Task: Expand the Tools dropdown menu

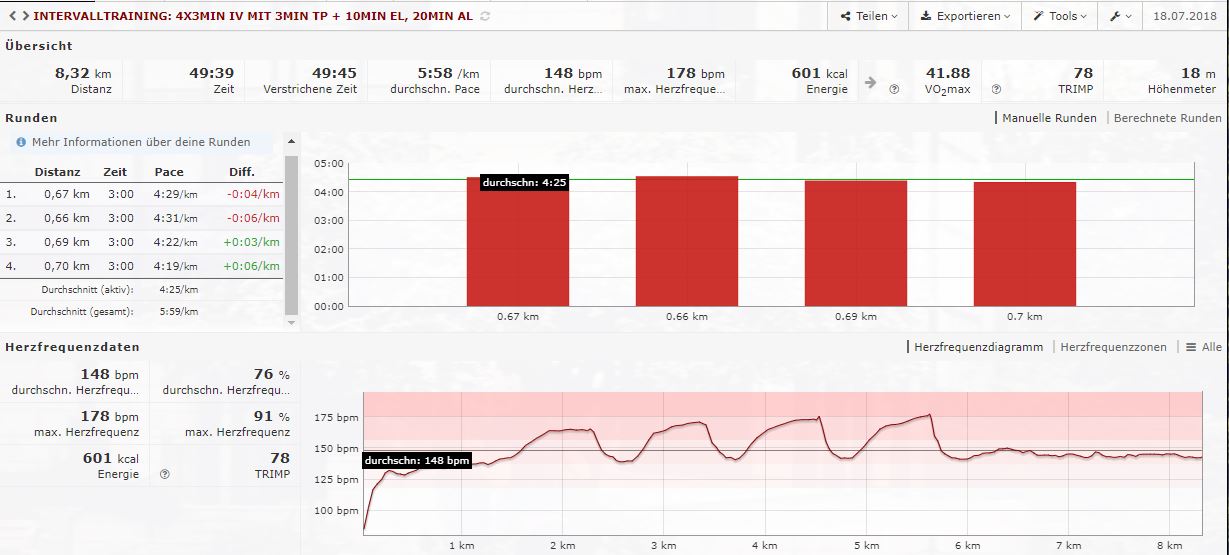Action: [x=1060, y=16]
